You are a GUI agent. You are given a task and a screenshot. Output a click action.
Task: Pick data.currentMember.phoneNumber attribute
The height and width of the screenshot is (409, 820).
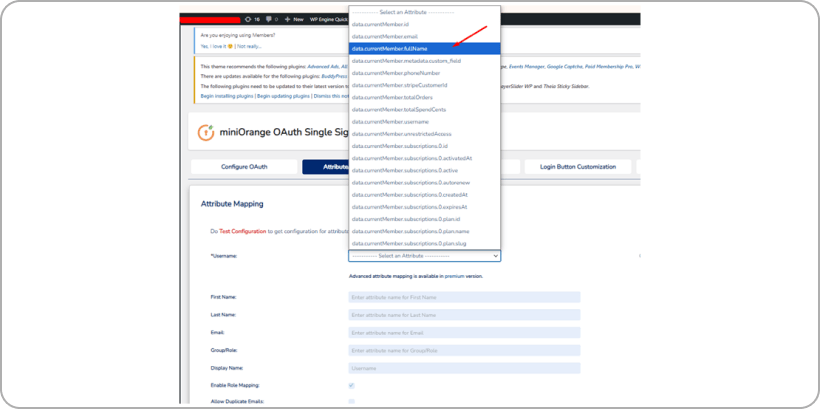pos(425,73)
